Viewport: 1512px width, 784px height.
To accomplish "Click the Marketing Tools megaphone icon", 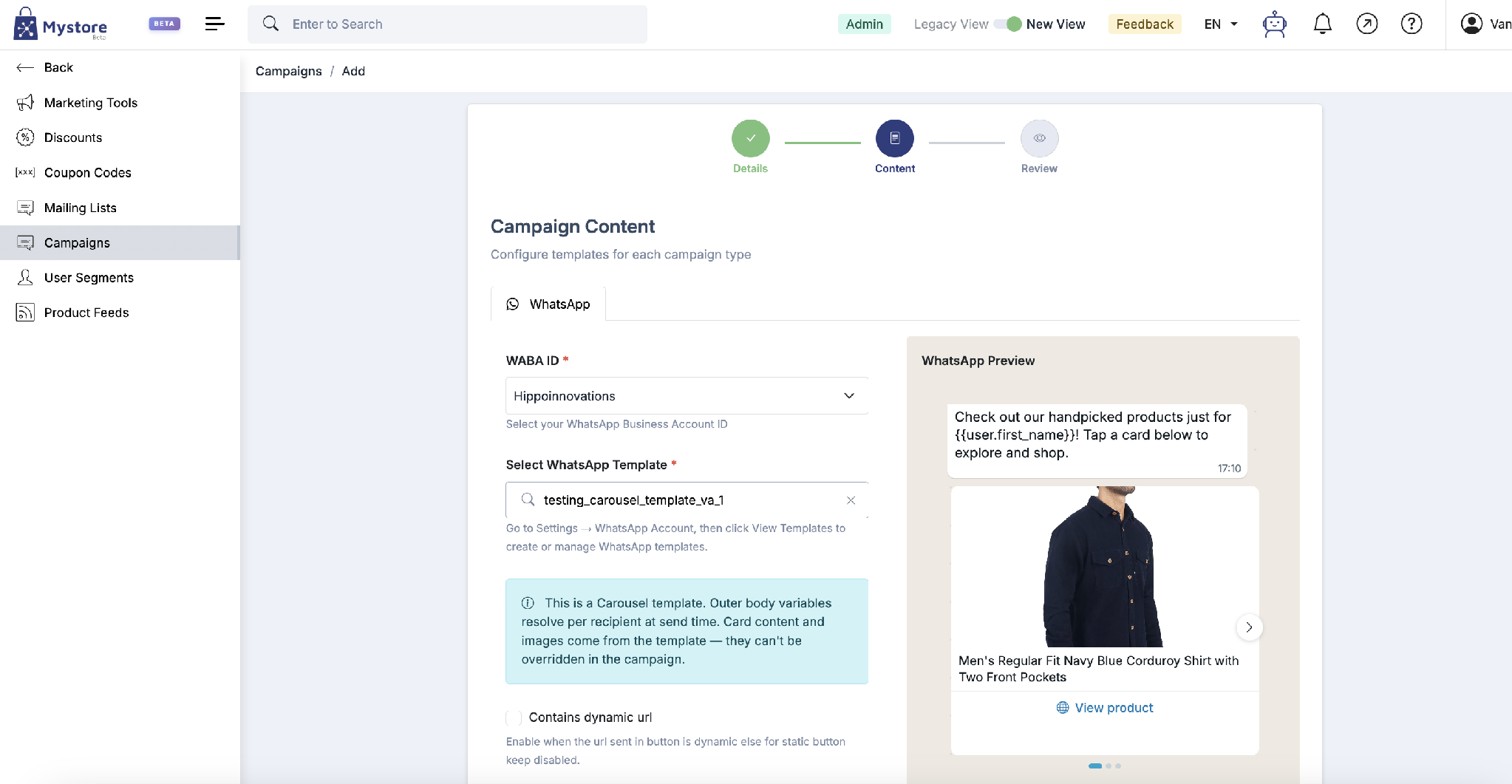I will [x=25, y=103].
